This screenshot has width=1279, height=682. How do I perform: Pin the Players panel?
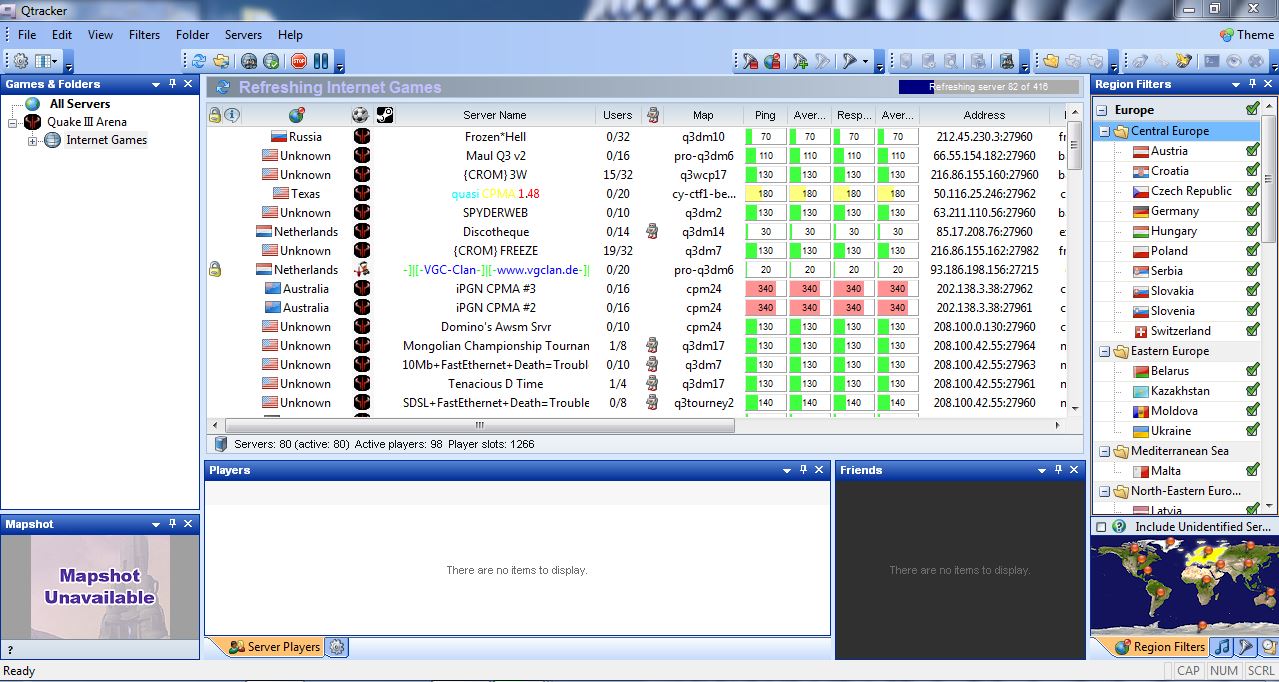tap(802, 470)
